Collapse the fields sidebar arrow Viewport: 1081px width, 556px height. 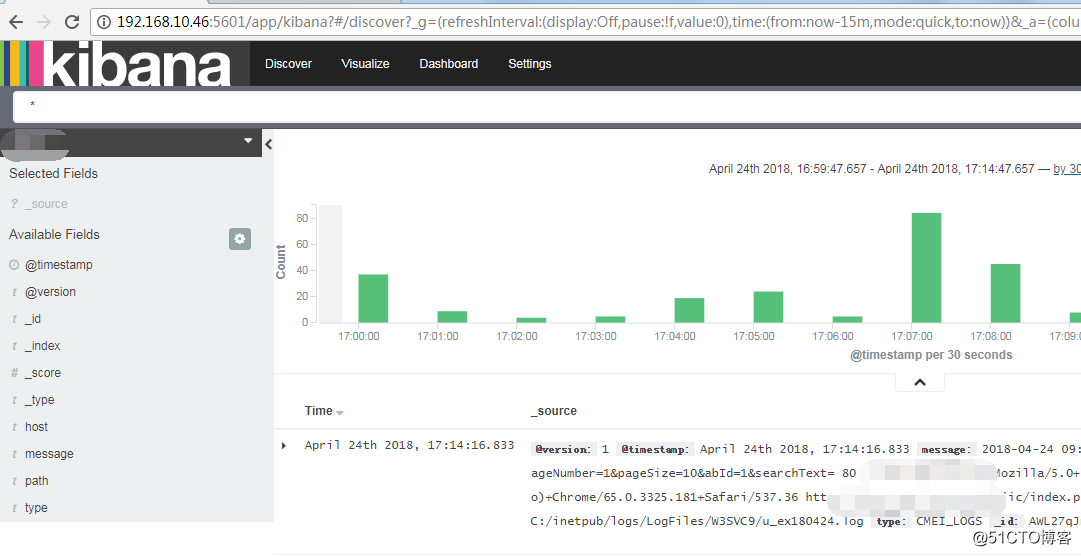(x=268, y=144)
